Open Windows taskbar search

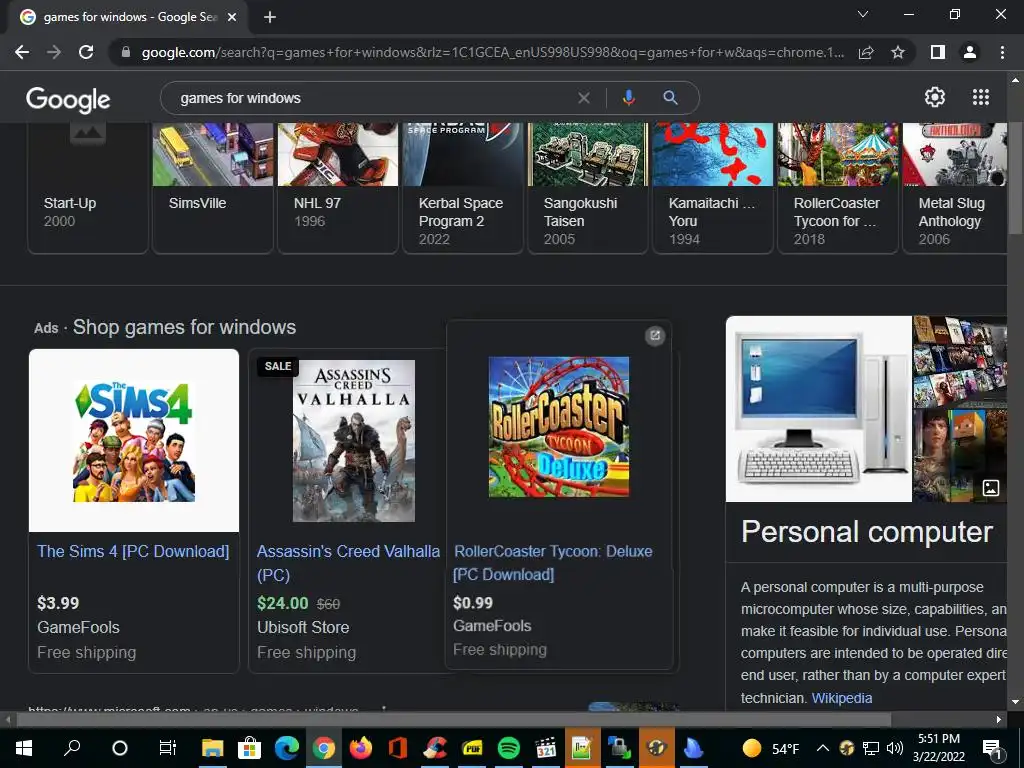[x=72, y=748]
